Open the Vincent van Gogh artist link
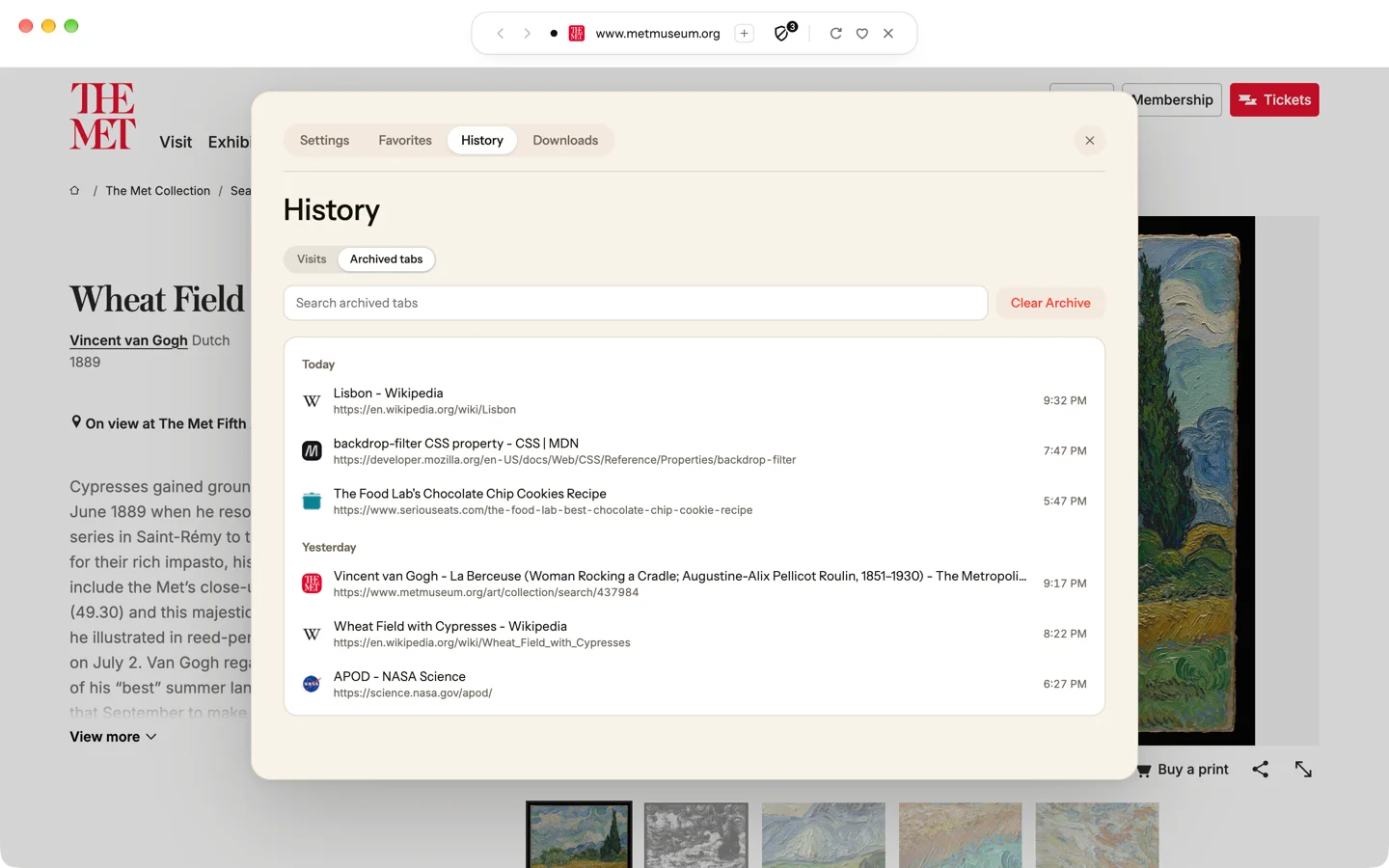Image resolution: width=1389 pixels, height=868 pixels. 128,340
